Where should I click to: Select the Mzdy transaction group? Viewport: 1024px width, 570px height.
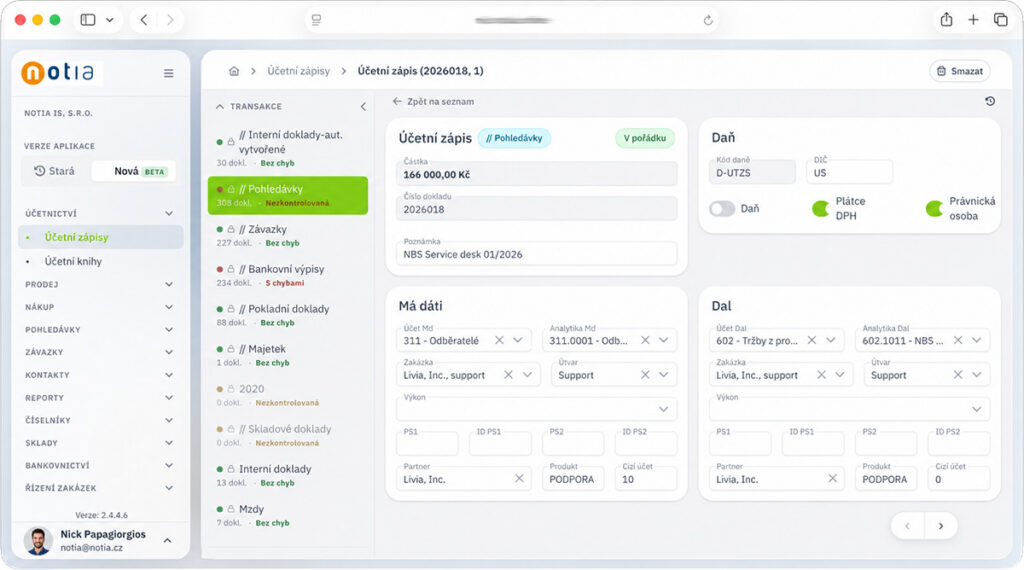pyautogui.click(x=287, y=515)
